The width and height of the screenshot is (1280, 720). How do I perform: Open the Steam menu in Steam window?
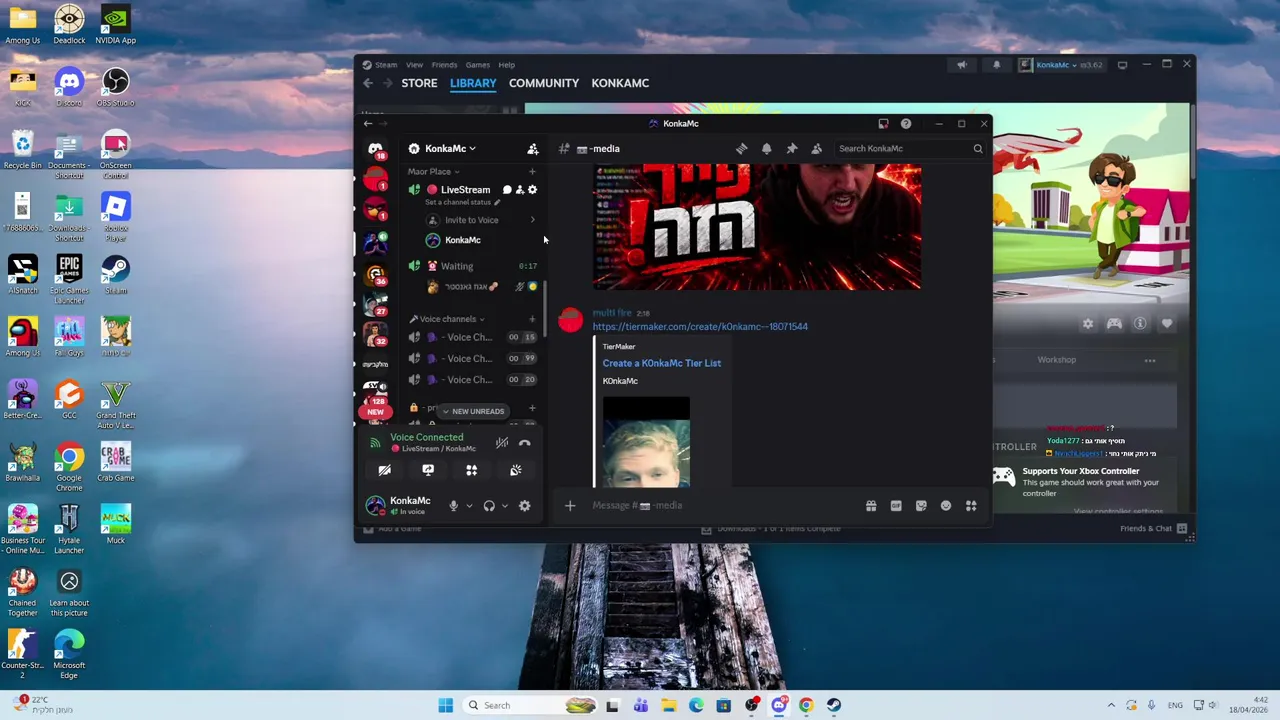(x=386, y=65)
